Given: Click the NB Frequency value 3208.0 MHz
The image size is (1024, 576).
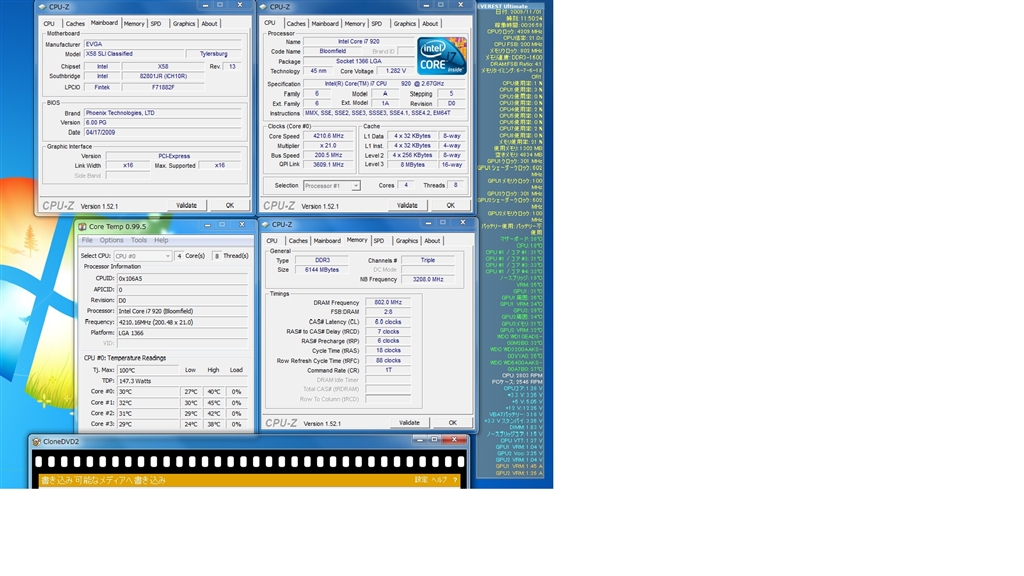Looking at the screenshot, I should coord(428,280).
